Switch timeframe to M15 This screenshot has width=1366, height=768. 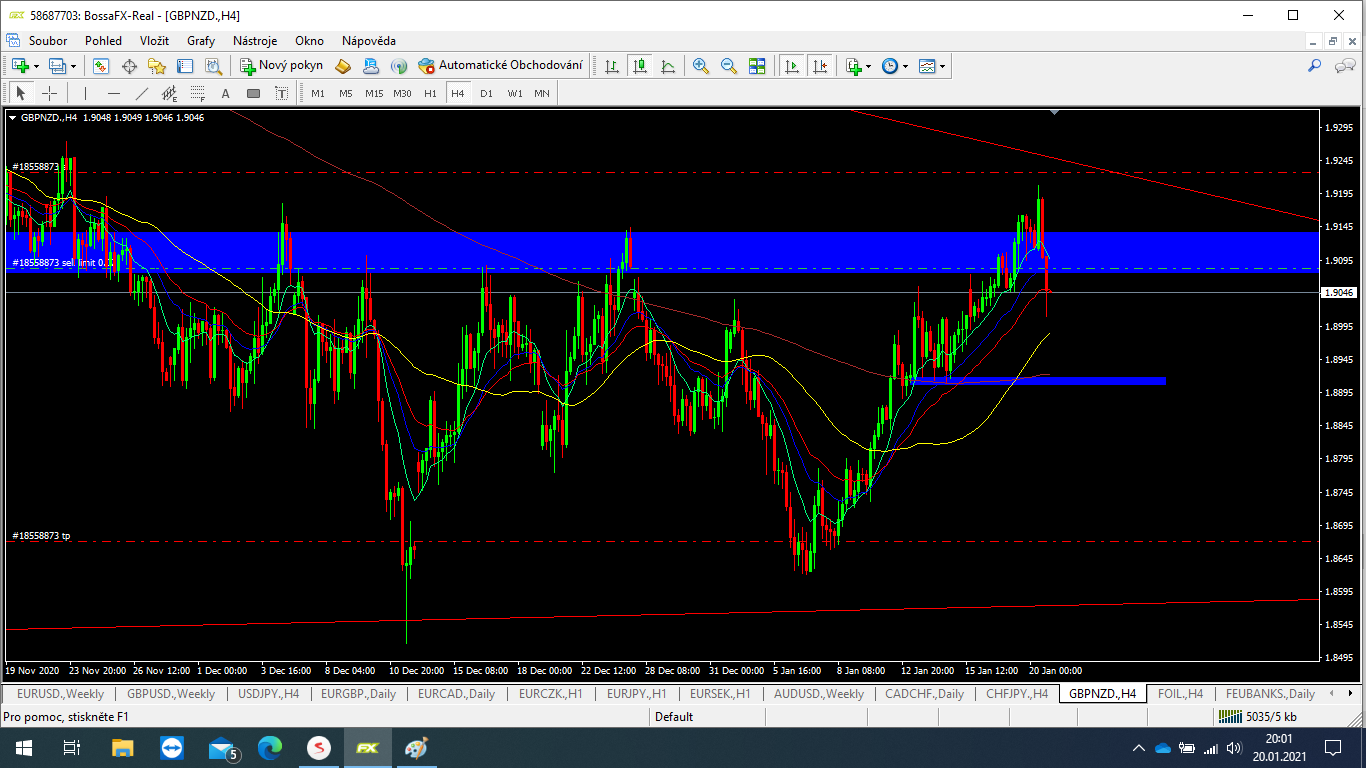coord(374,93)
